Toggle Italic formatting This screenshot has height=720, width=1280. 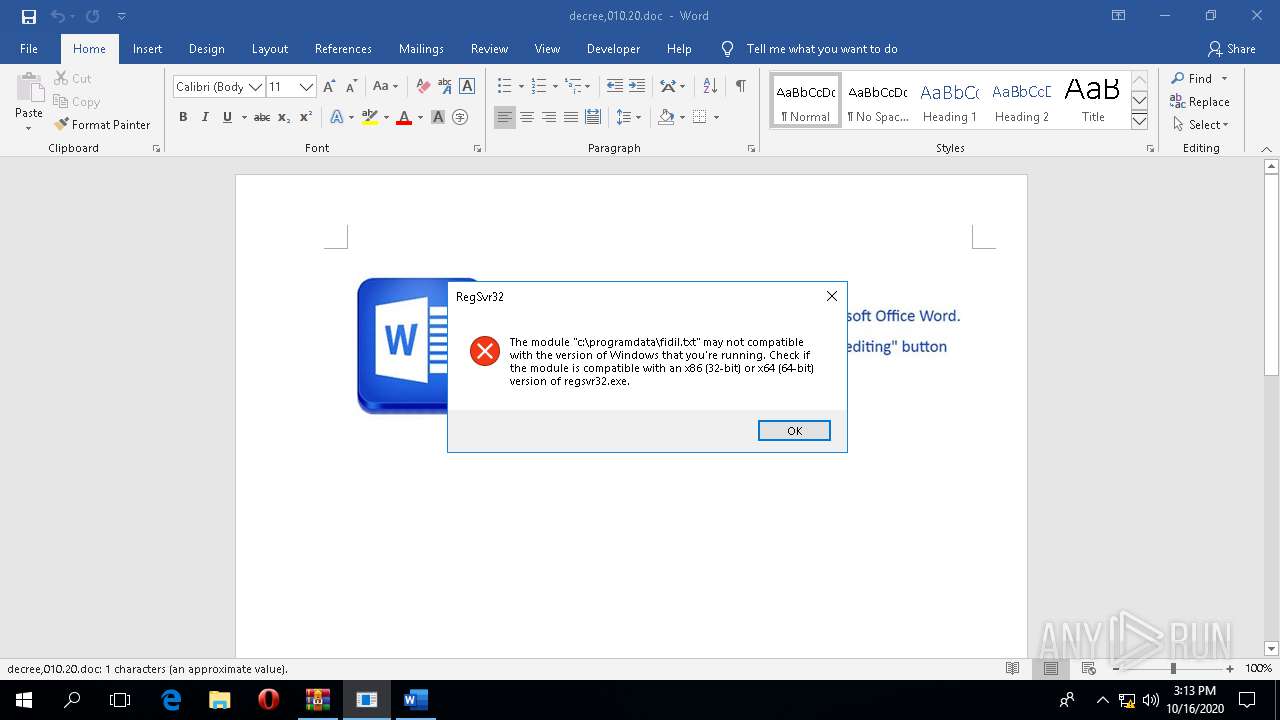pos(205,117)
